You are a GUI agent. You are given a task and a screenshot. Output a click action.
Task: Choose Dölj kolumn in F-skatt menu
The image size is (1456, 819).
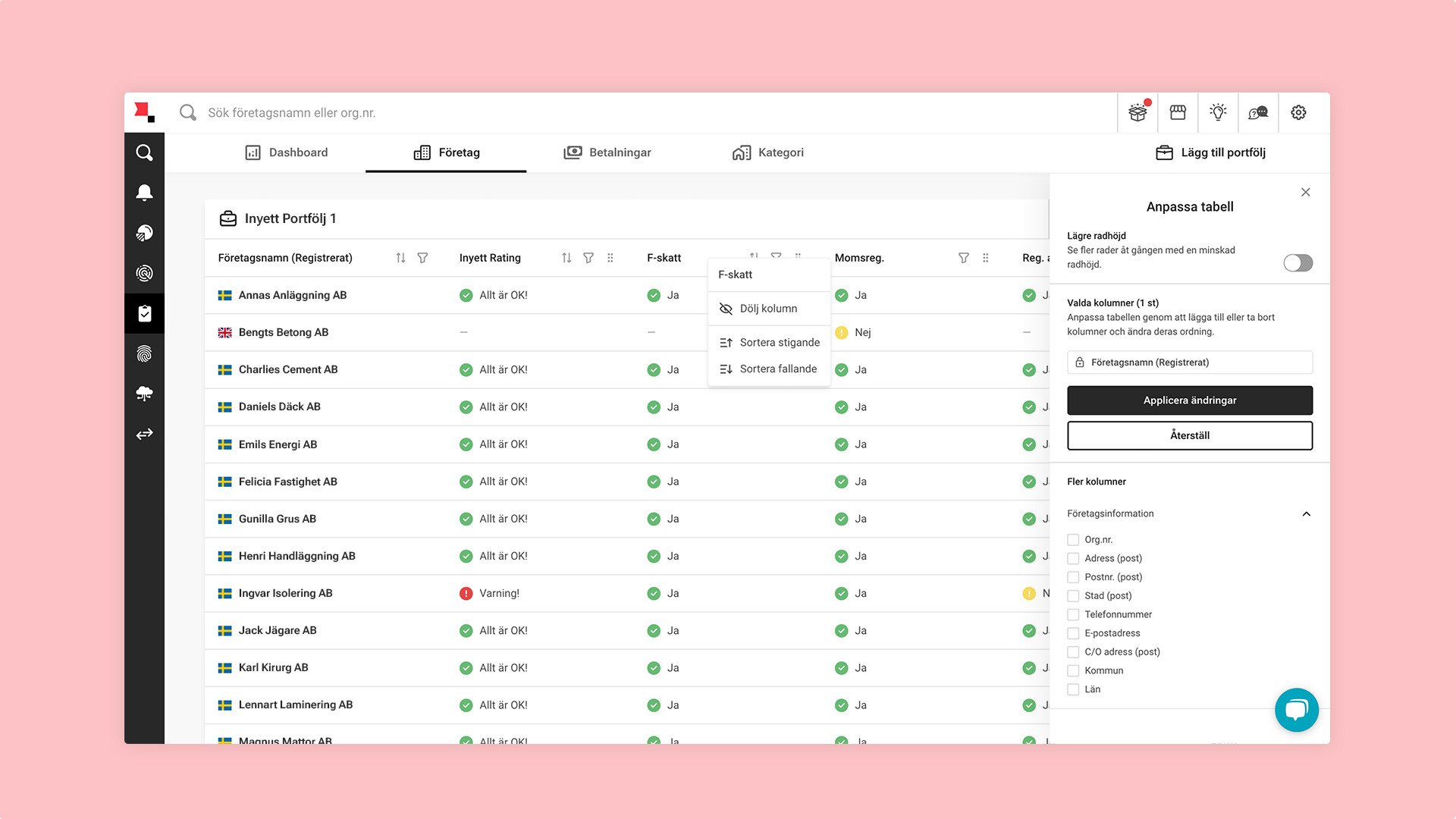click(769, 309)
